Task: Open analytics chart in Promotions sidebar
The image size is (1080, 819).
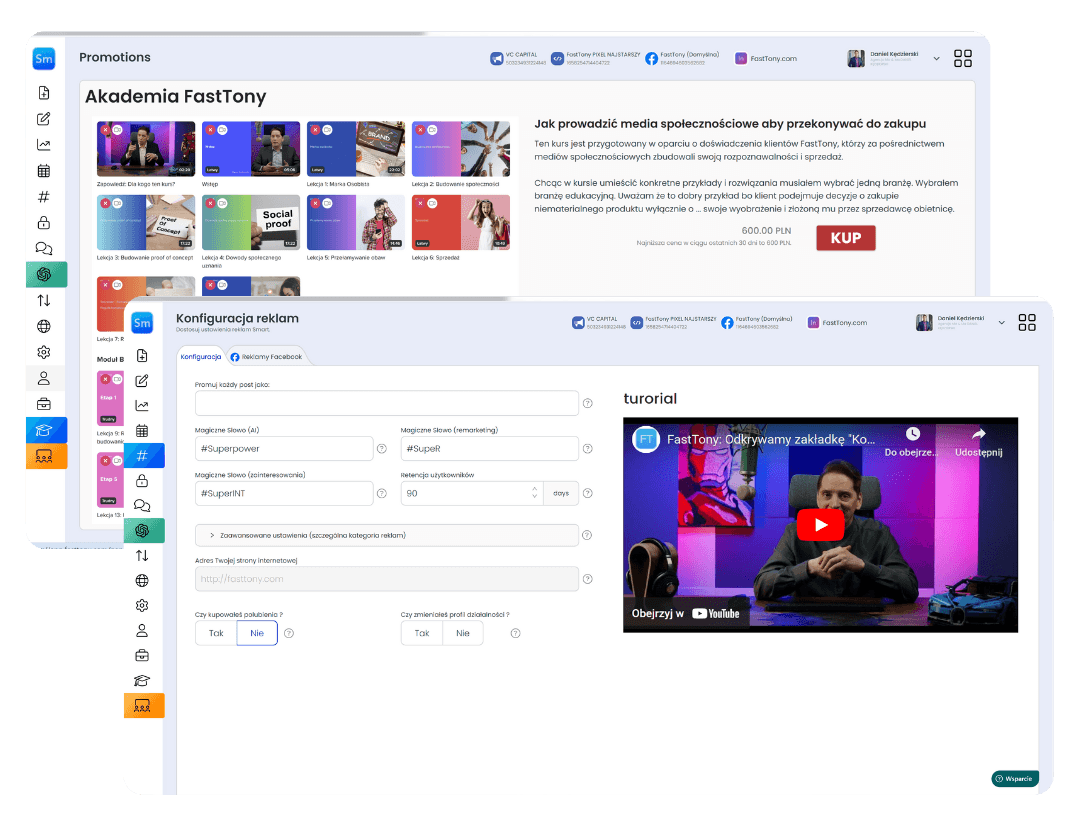Action: [x=44, y=145]
